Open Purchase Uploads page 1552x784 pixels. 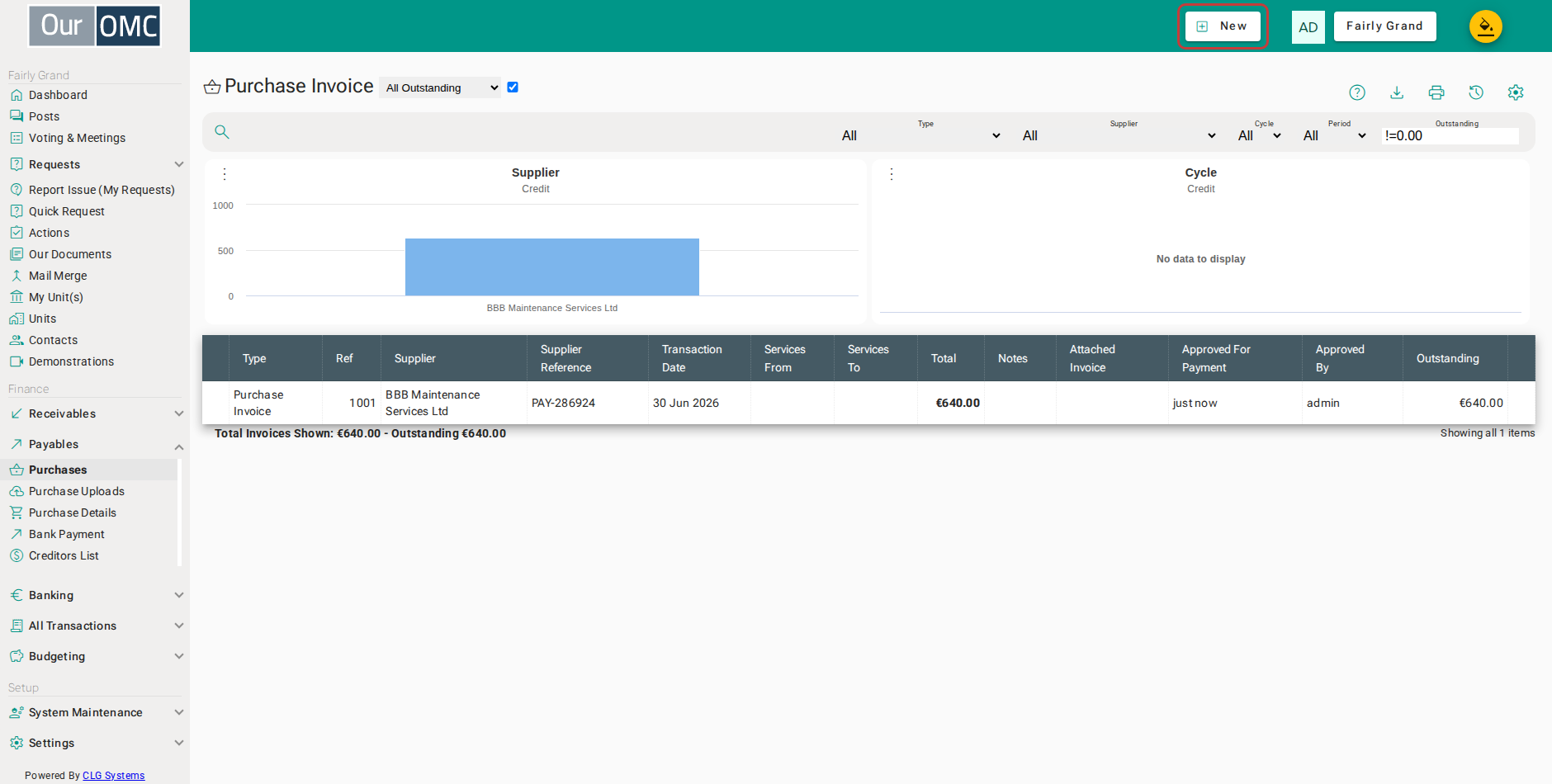pyautogui.click(x=77, y=491)
